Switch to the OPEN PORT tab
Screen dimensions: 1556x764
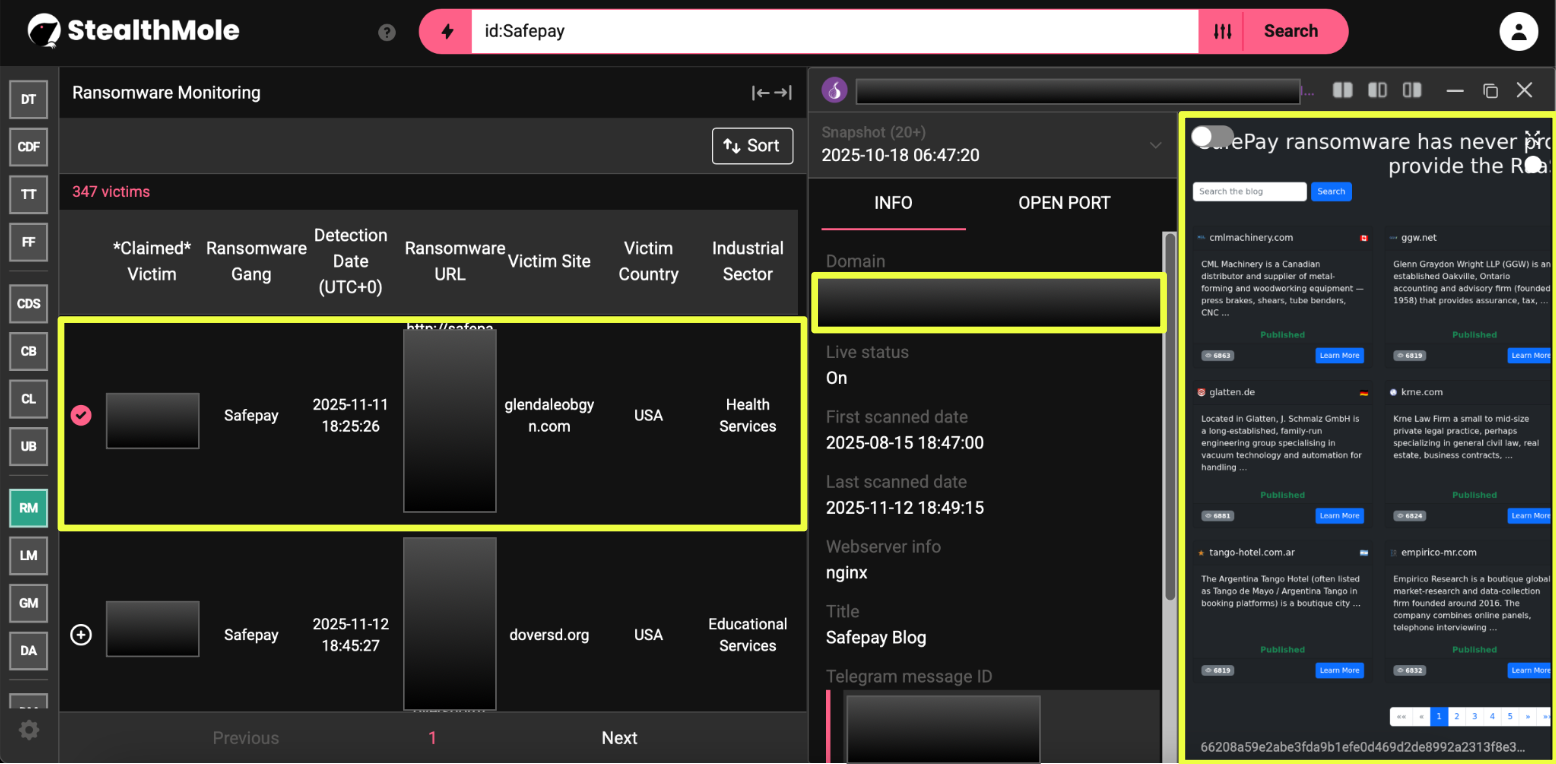pos(1064,203)
